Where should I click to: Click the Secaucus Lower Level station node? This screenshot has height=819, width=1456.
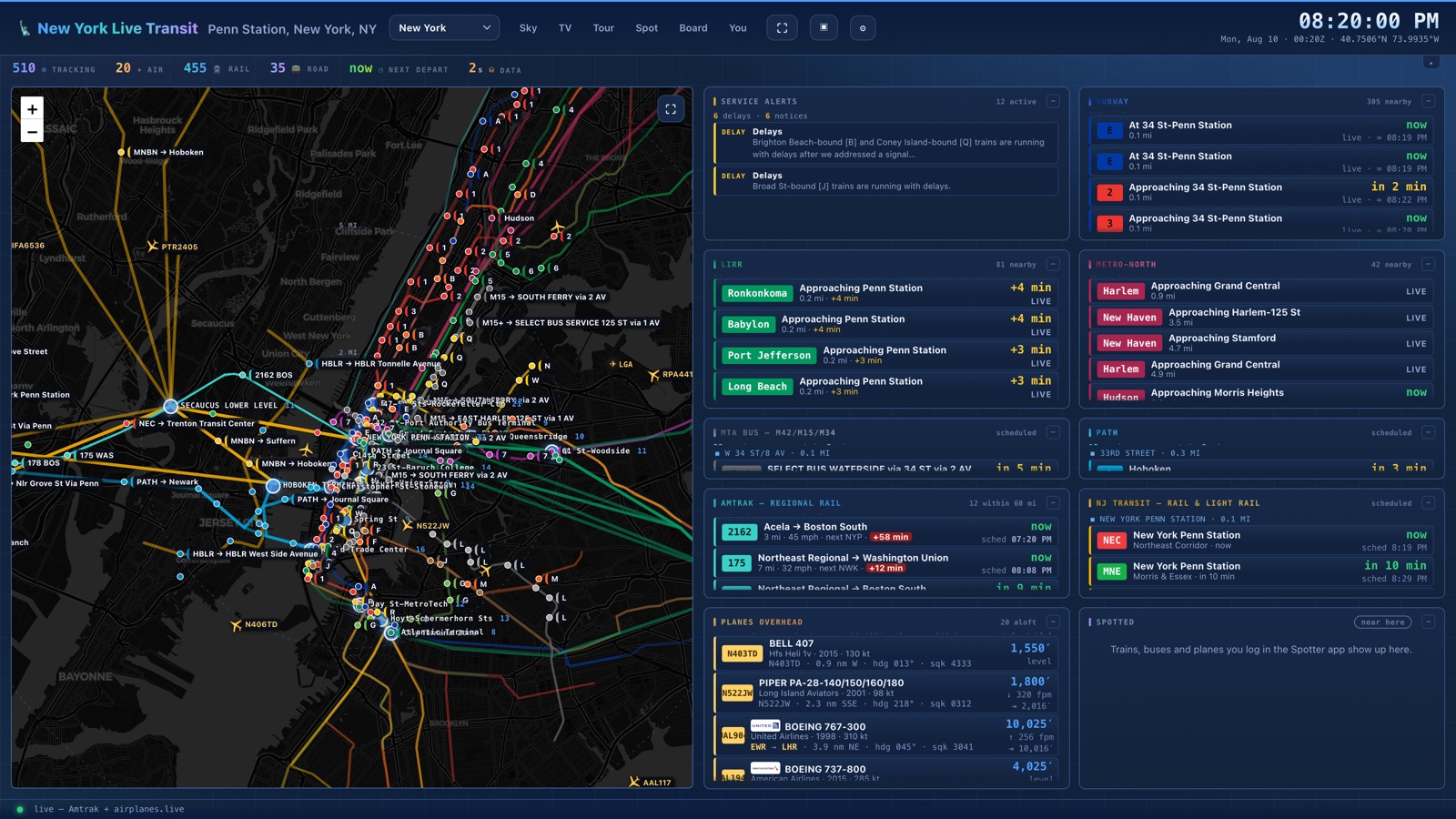[x=170, y=406]
